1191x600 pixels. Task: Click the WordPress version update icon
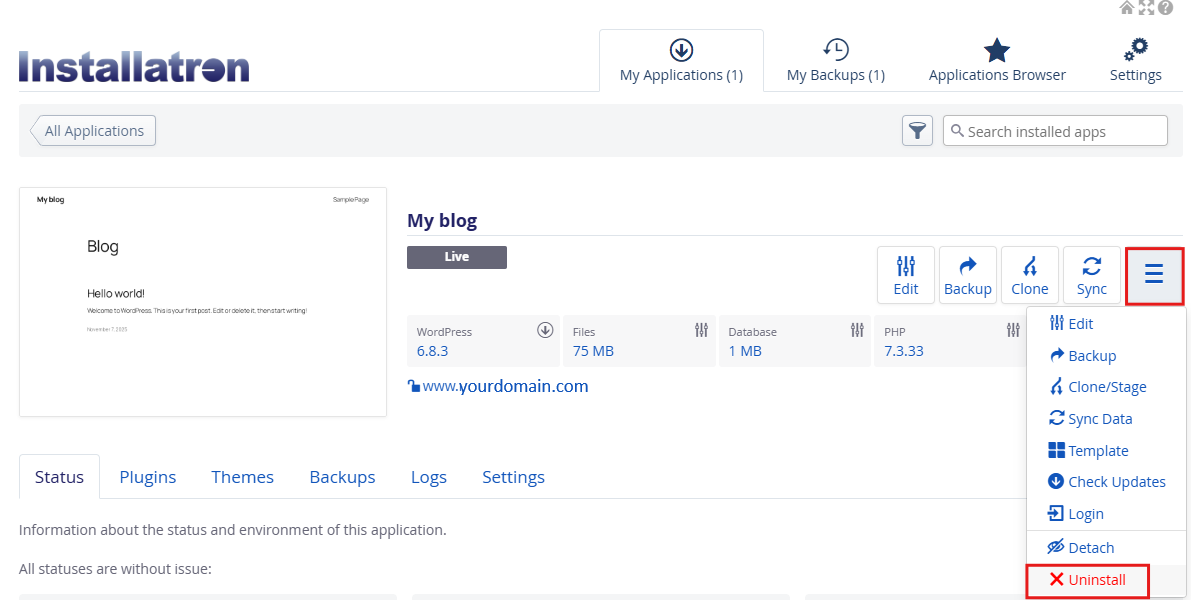tap(545, 330)
